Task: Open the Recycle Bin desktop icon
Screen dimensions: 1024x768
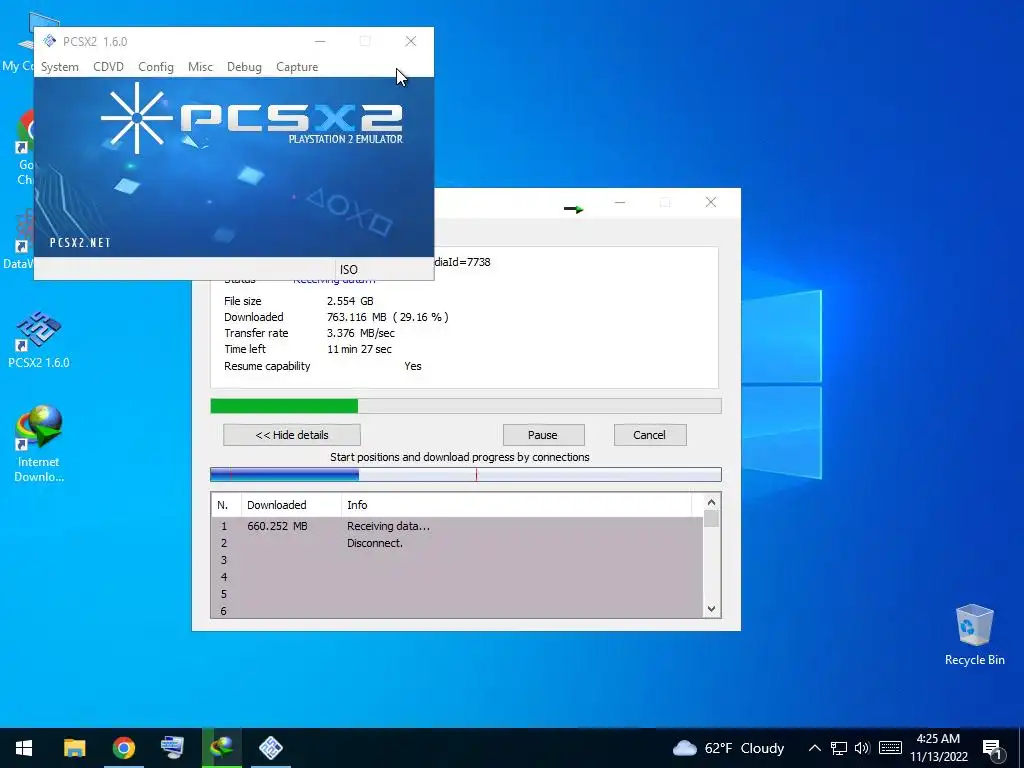Action: (x=974, y=635)
